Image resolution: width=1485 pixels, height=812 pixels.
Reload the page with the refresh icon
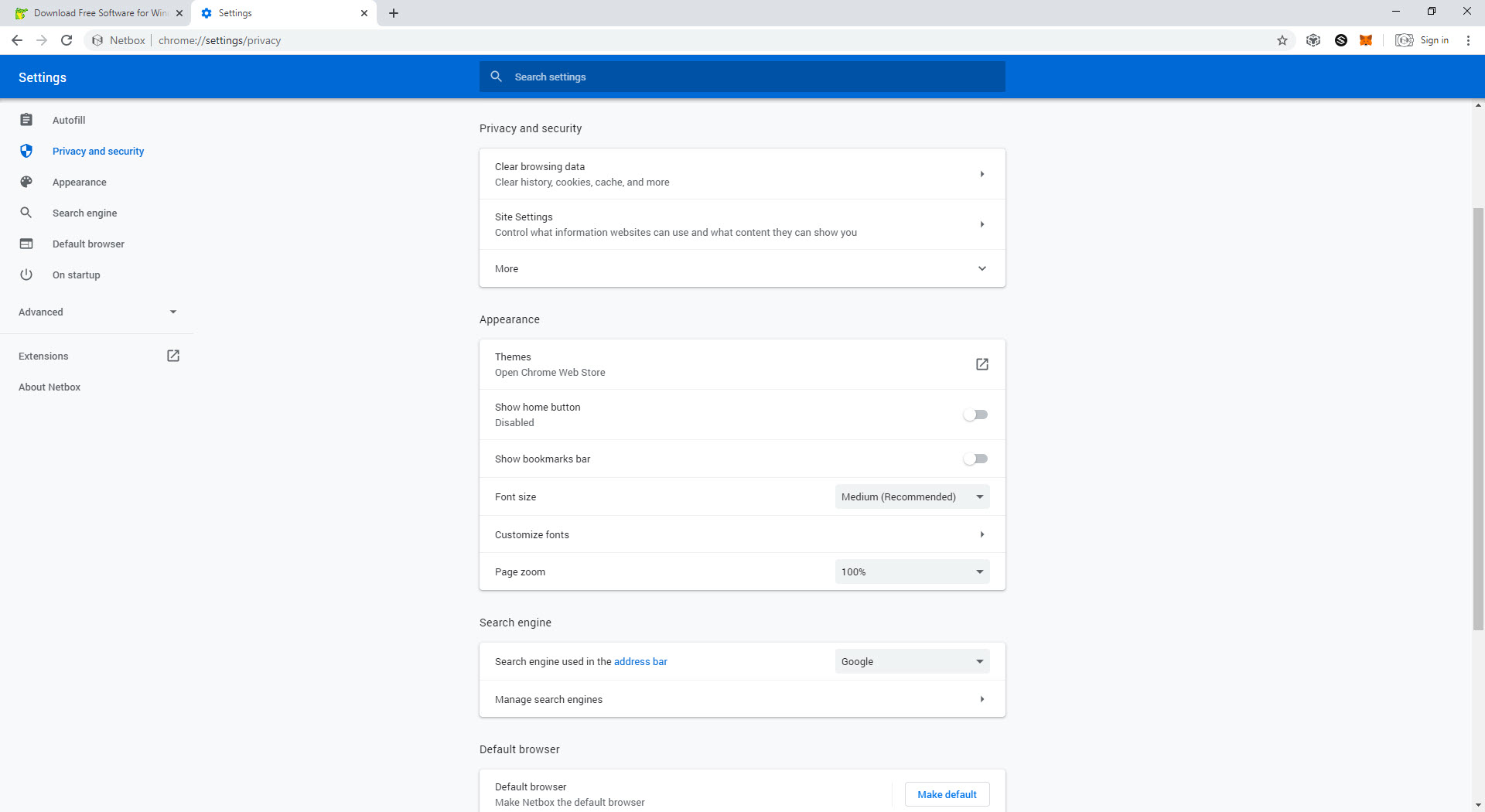(x=67, y=40)
